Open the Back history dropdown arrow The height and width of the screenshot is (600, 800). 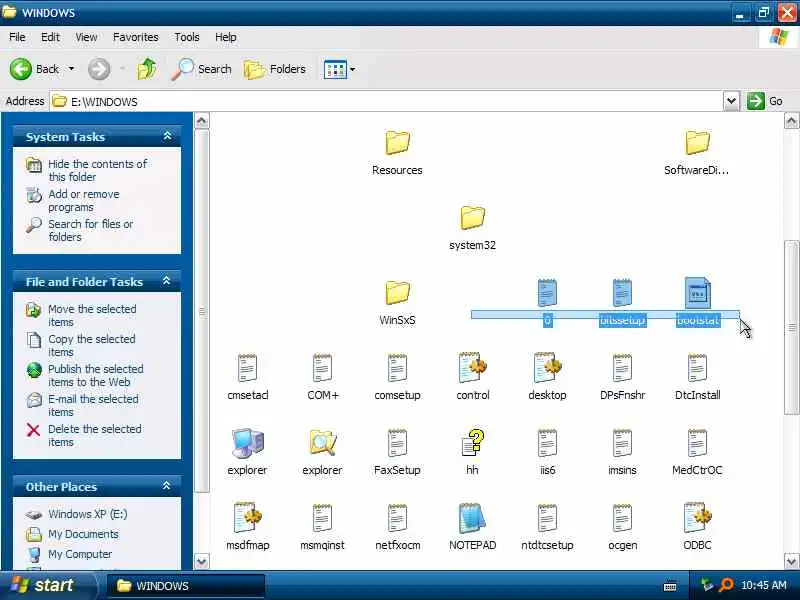[x=71, y=69]
